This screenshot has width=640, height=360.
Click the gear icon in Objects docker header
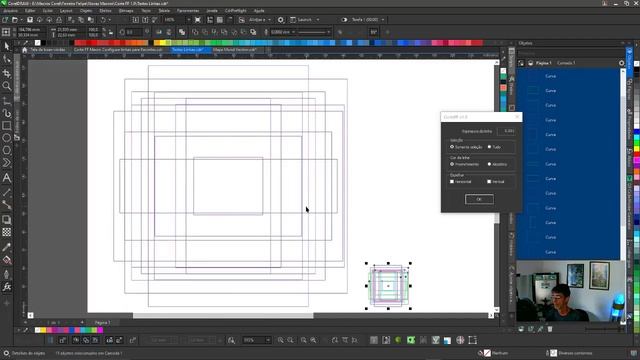pos(621,63)
